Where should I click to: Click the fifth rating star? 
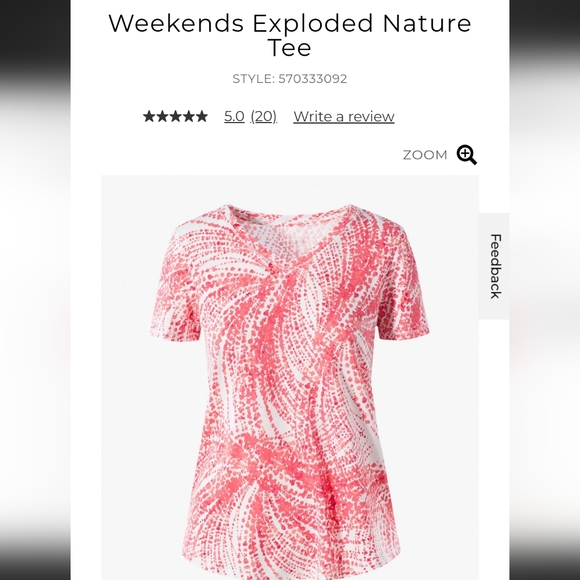coord(202,117)
